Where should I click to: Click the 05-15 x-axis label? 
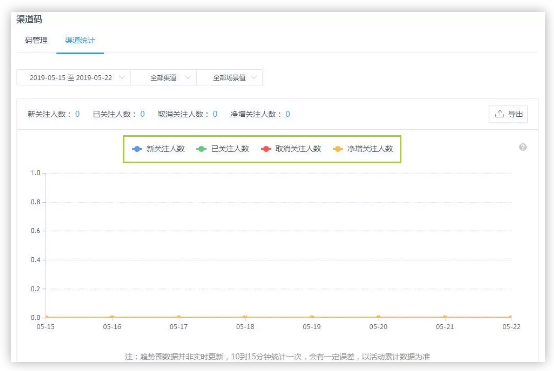coord(46,326)
